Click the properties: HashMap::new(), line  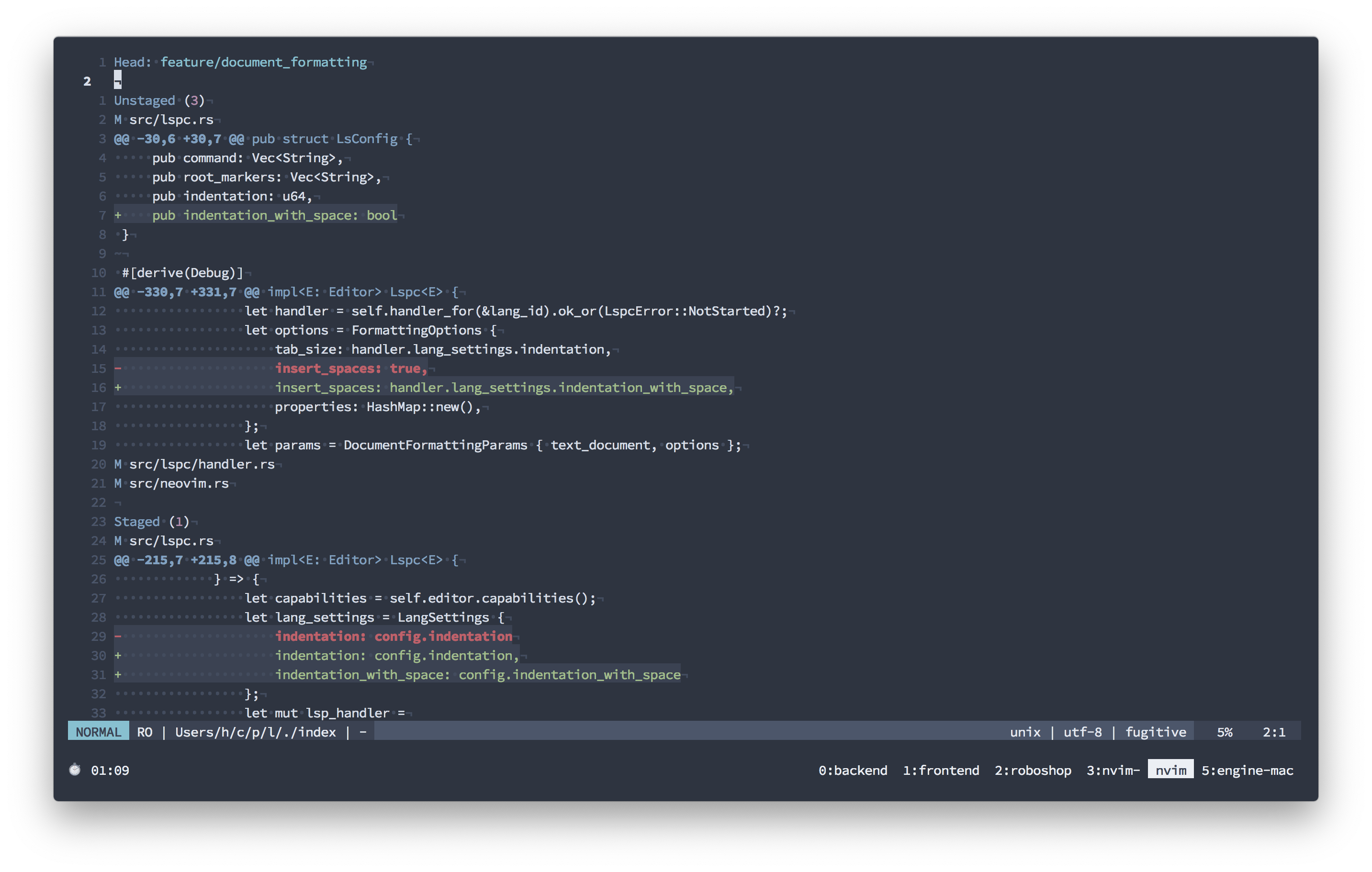coord(378,407)
